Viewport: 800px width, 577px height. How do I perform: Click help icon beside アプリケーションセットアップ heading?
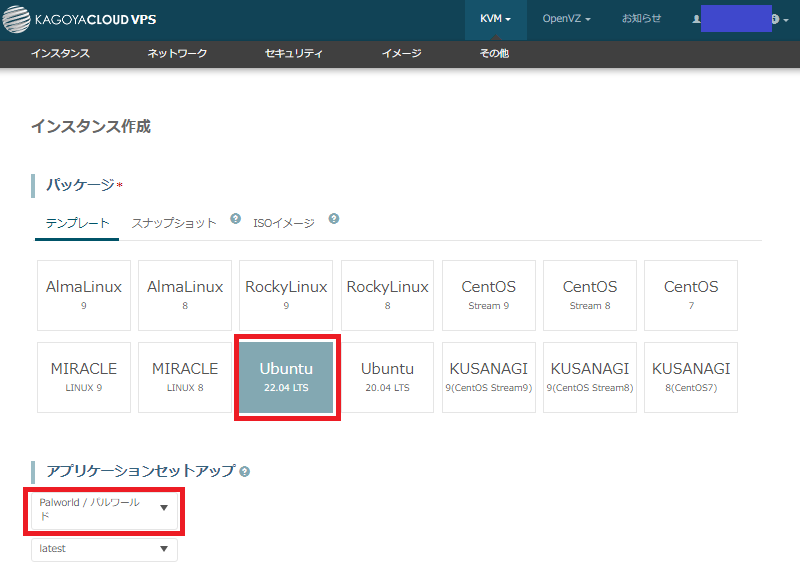click(x=245, y=471)
